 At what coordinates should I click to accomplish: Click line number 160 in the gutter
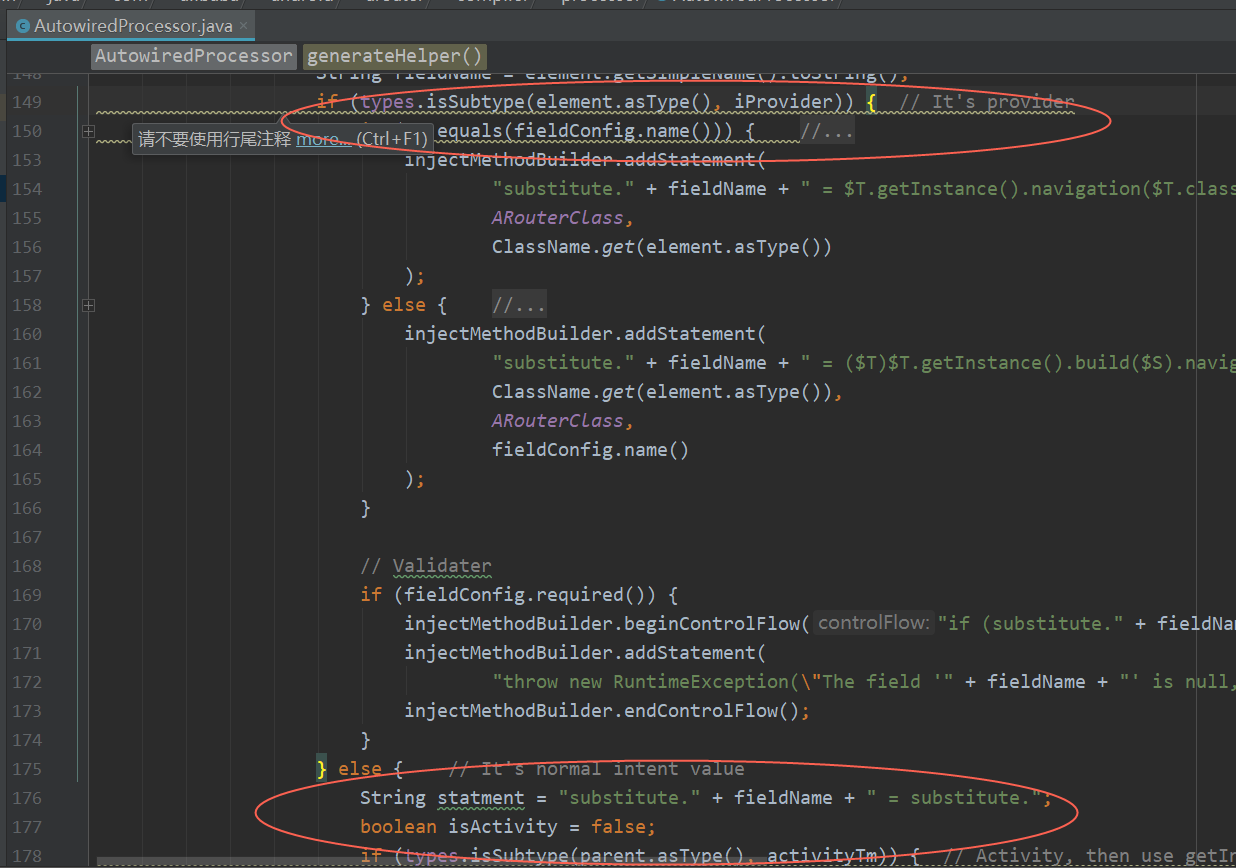[x=26, y=334]
